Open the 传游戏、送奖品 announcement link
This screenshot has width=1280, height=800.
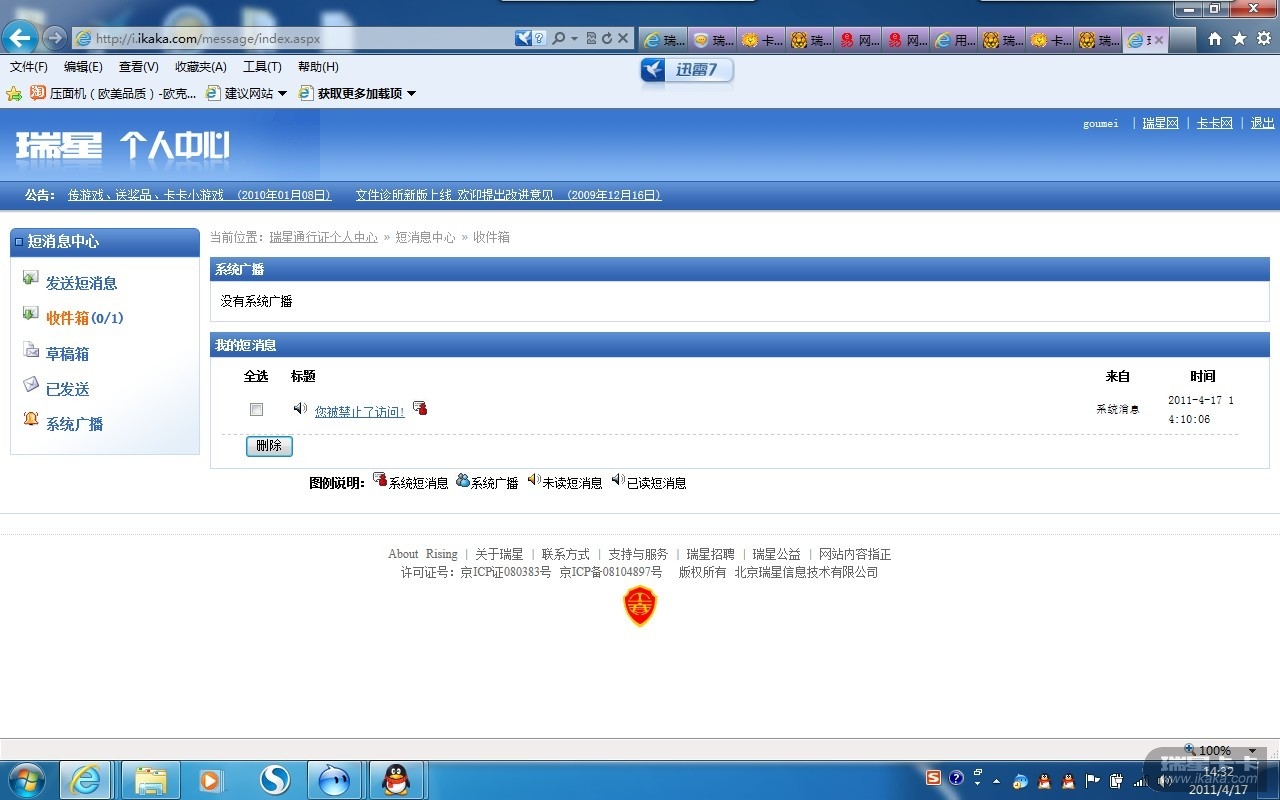pos(200,195)
